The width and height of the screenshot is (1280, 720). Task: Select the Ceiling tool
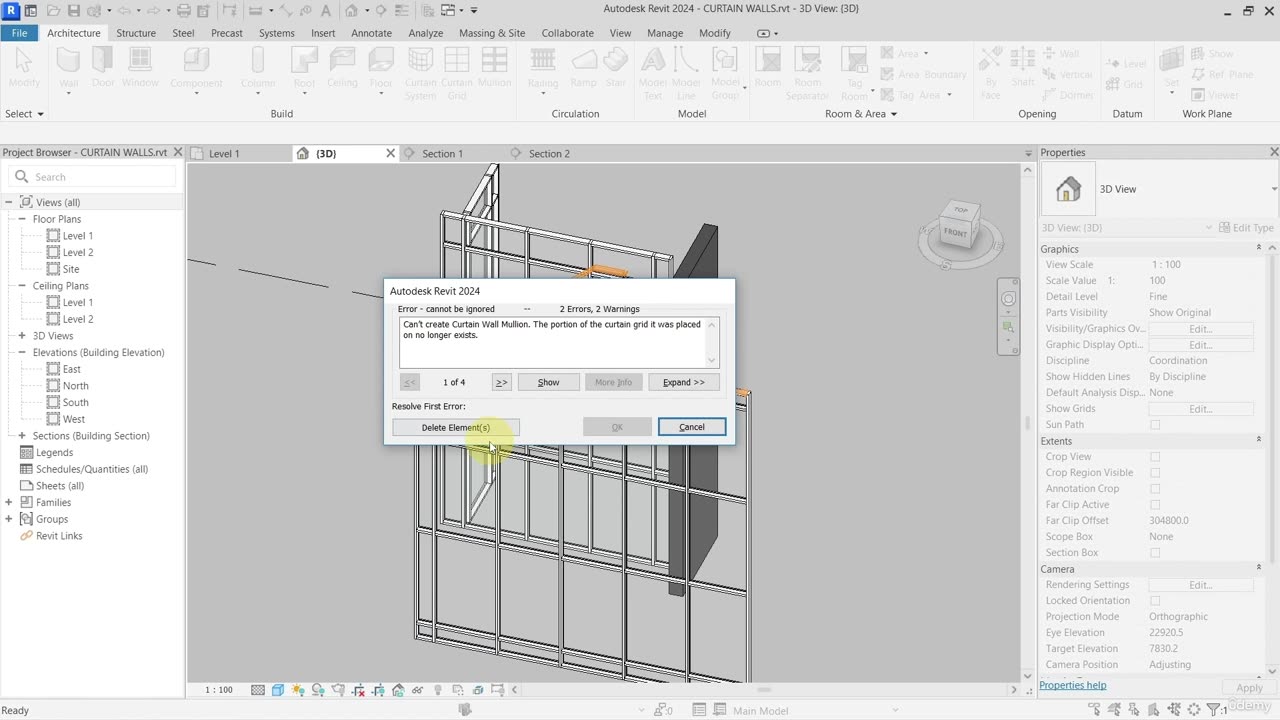coord(342,68)
